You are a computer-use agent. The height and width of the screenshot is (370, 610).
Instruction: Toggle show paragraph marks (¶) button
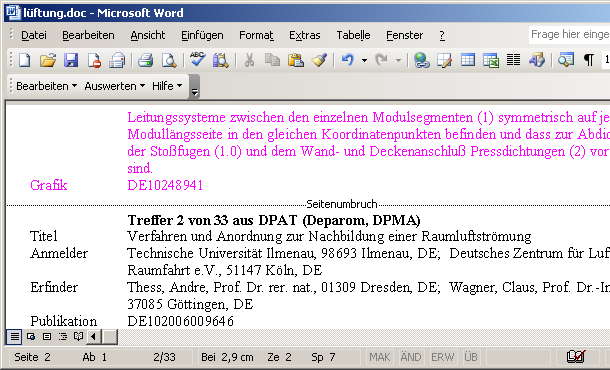point(589,60)
